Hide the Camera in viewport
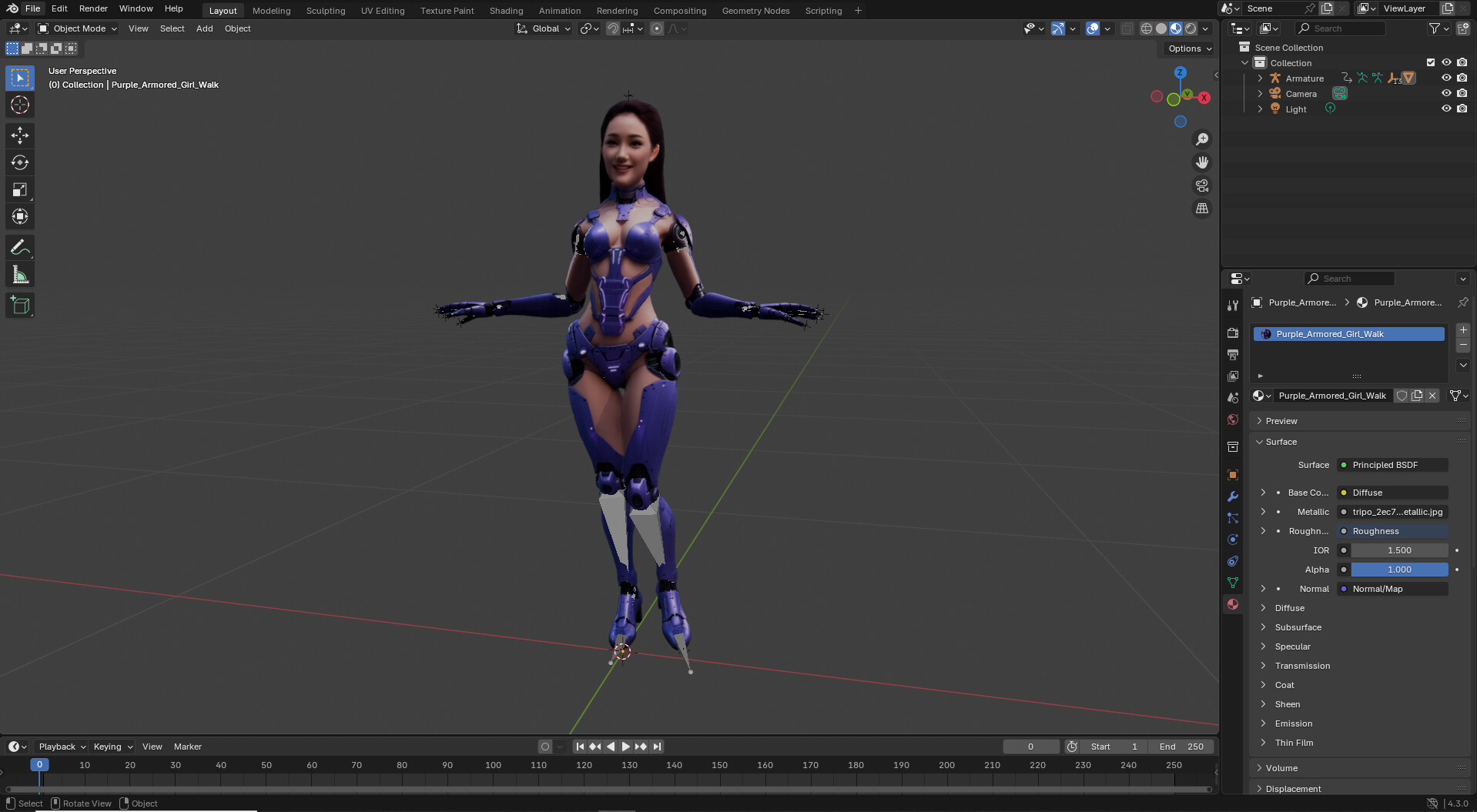This screenshot has width=1477, height=812. [x=1446, y=93]
